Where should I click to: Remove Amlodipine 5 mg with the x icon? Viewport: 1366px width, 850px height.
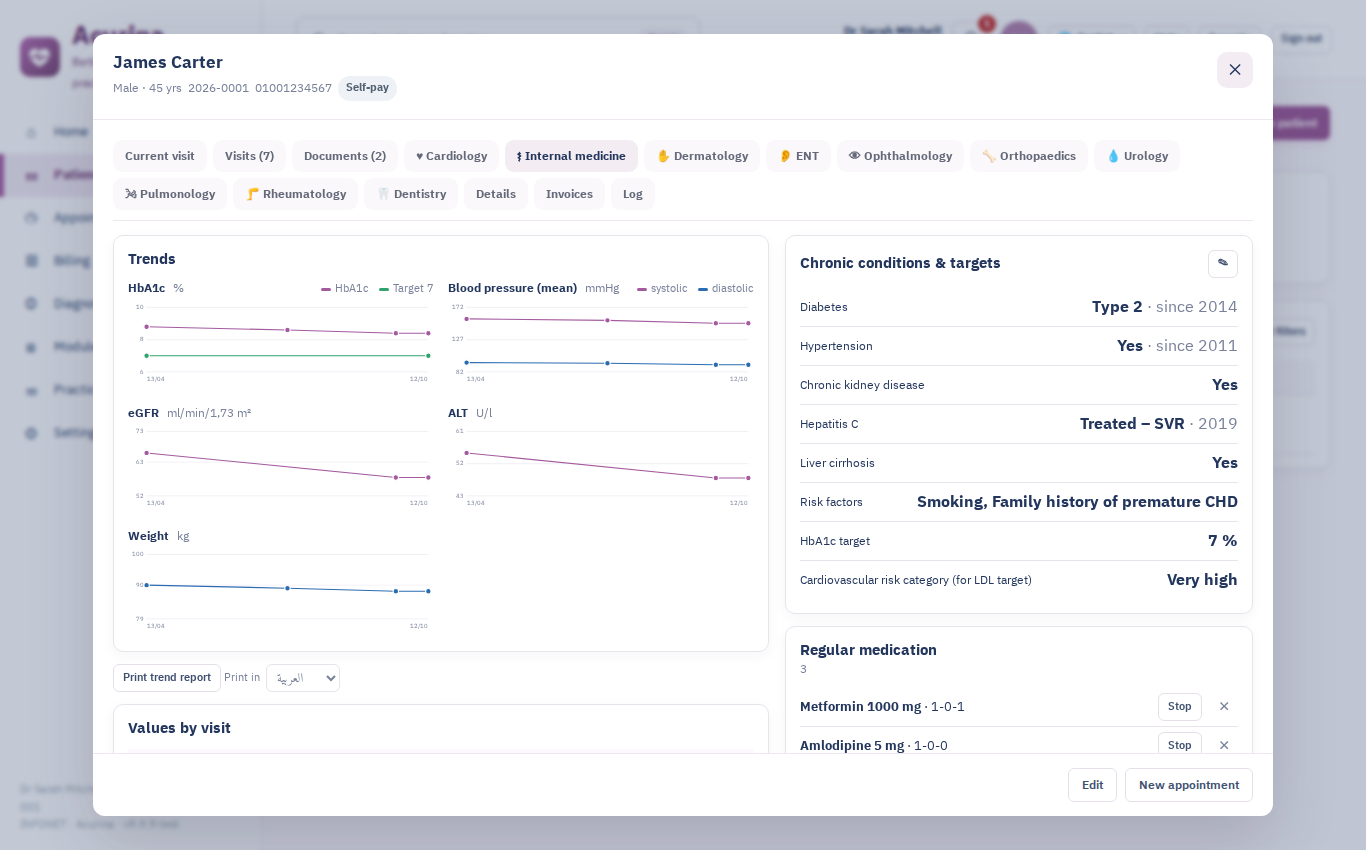(1224, 746)
